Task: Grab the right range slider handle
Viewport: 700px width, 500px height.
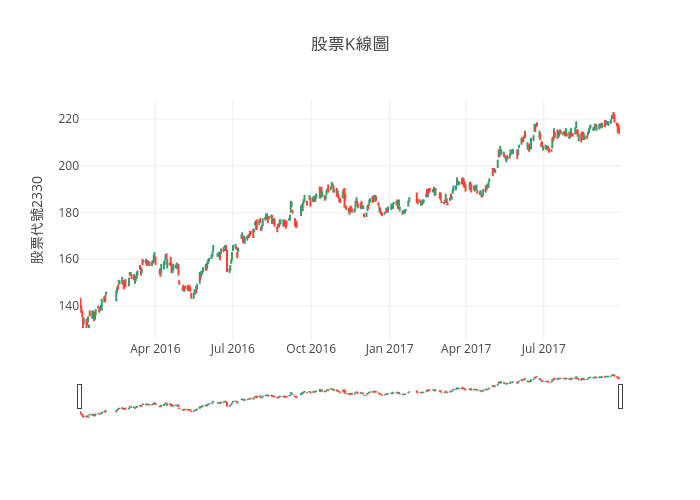Action: pos(620,396)
